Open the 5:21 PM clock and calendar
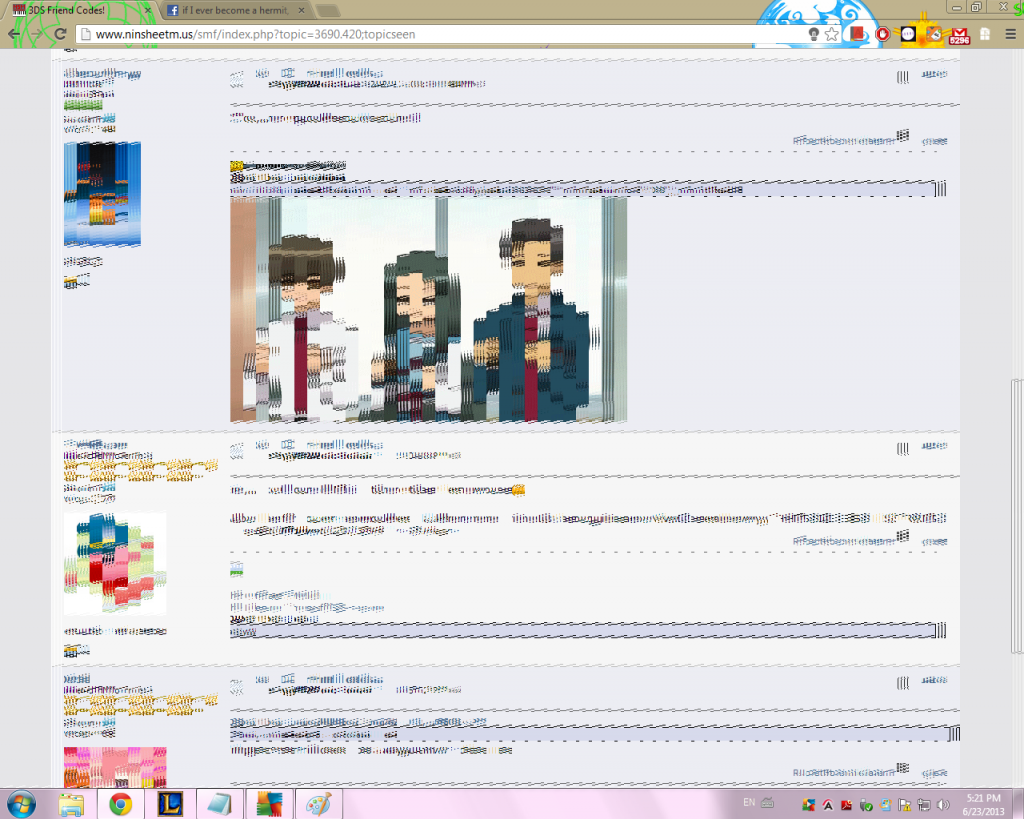The height and width of the screenshot is (819, 1024). [x=984, y=805]
